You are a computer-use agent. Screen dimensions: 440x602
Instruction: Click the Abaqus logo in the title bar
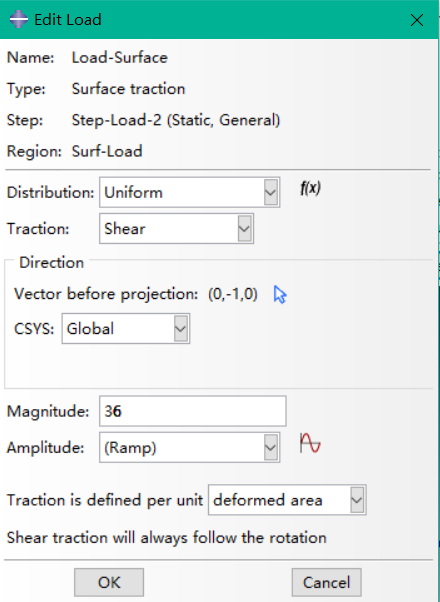(x=18, y=19)
